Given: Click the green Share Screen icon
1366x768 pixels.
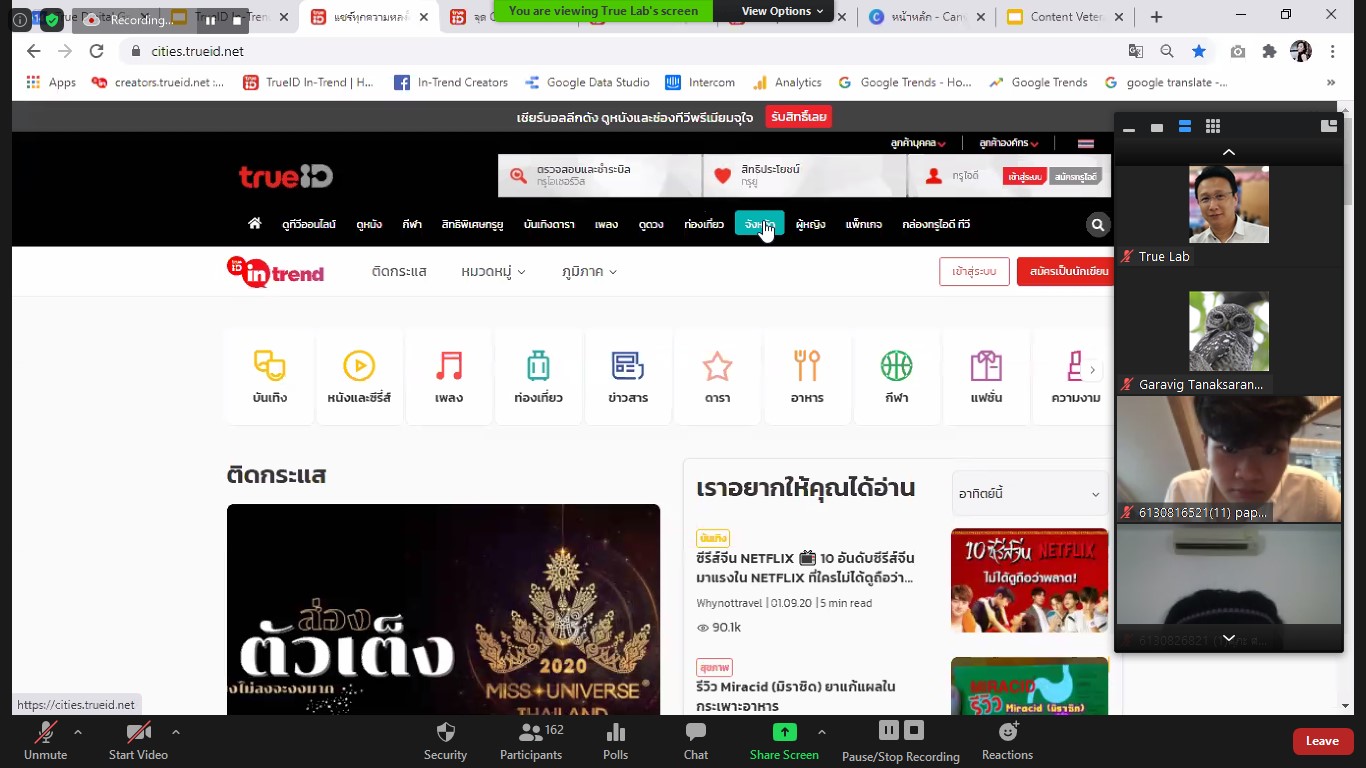Looking at the screenshot, I should coord(785,732).
